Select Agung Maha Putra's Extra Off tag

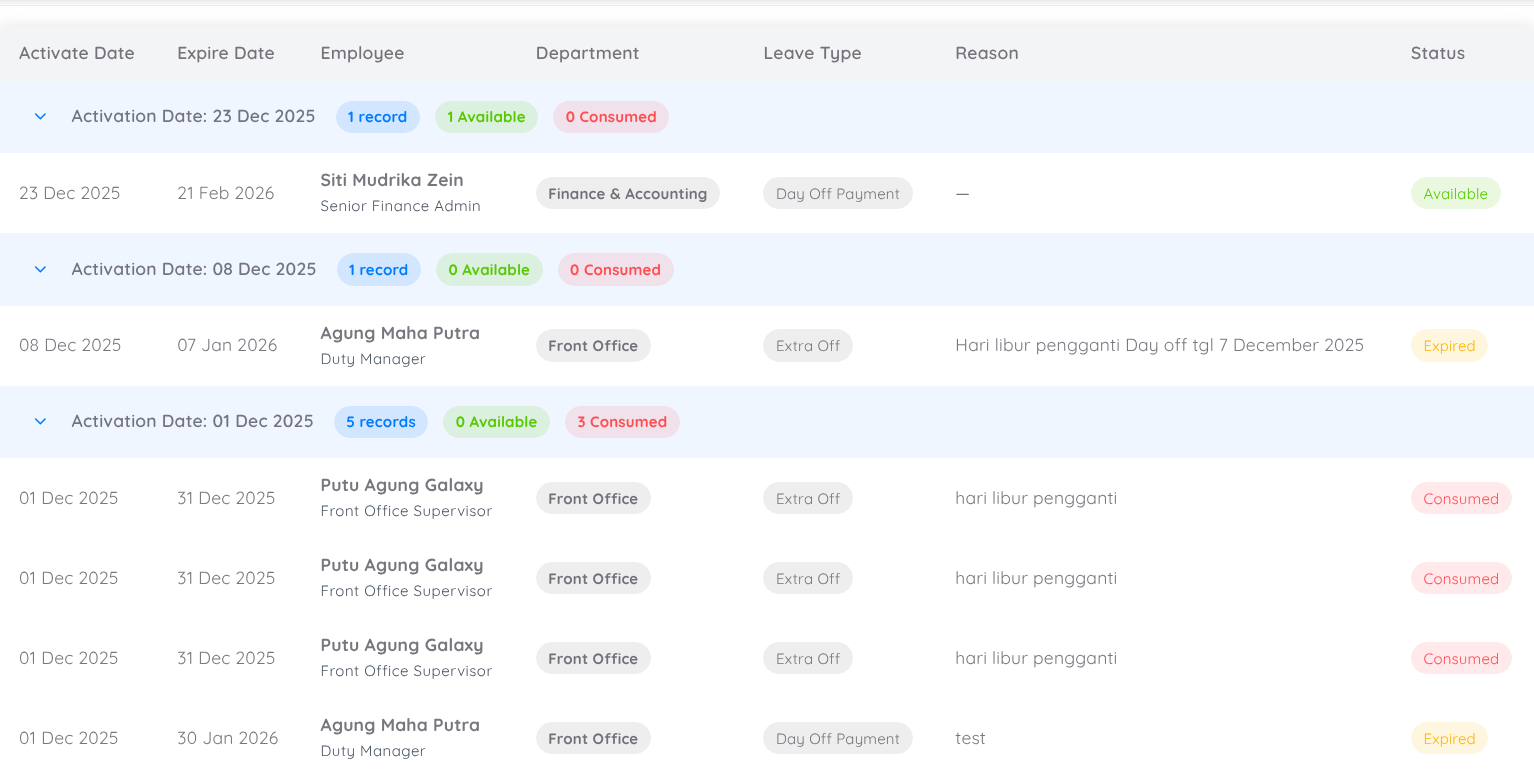click(x=807, y=346)
